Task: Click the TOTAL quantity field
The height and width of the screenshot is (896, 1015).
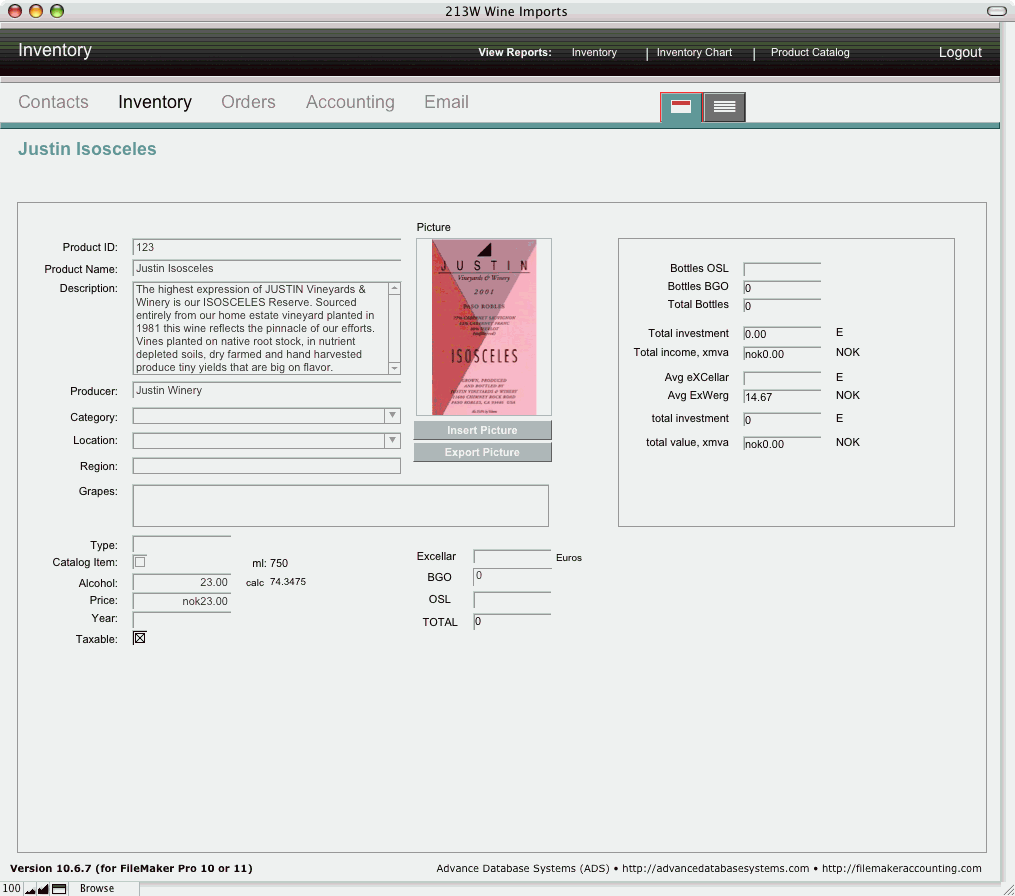Action: click(512, 622)
